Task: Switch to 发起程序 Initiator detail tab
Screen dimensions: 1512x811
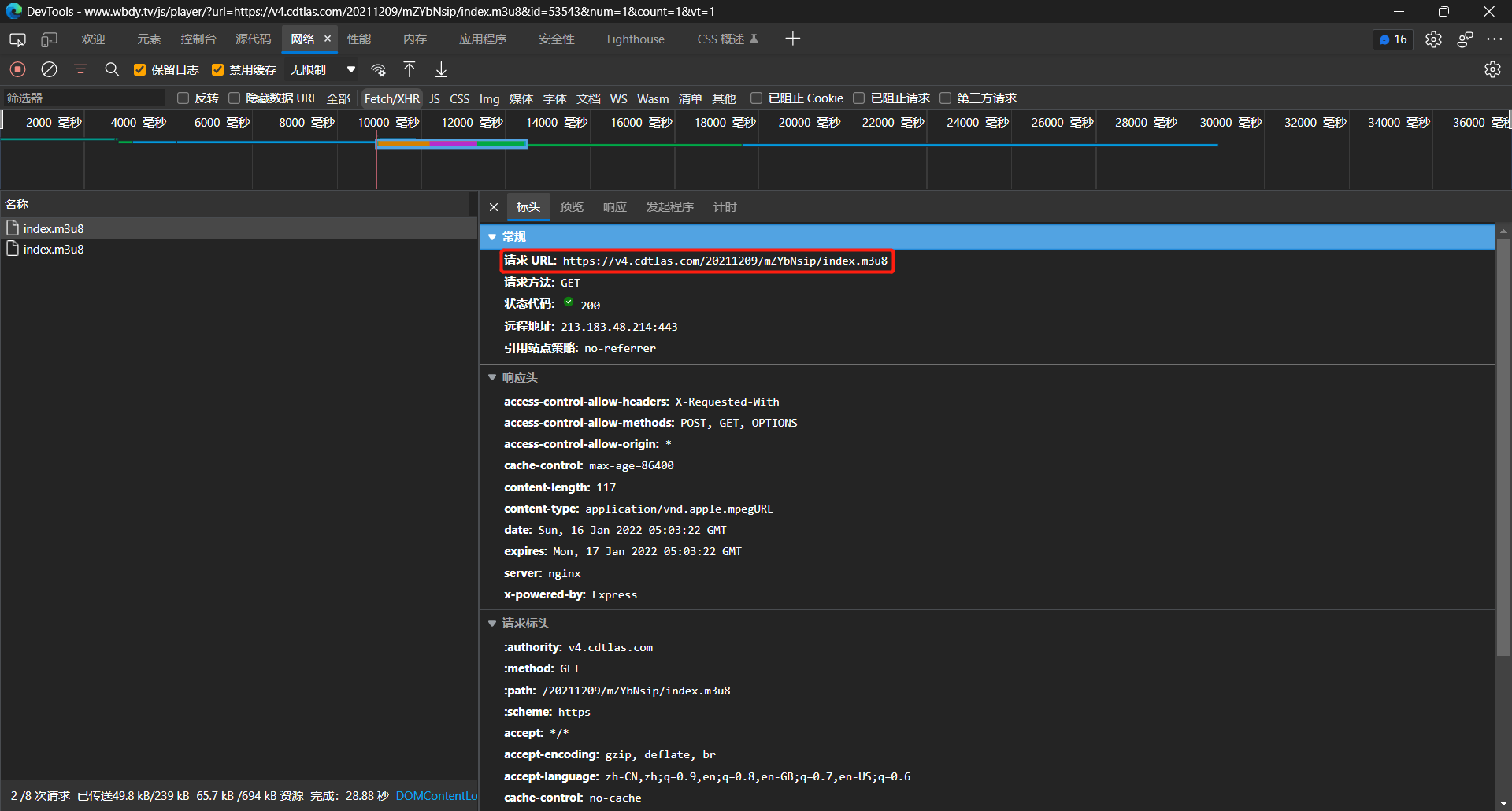Action: point(670,207)
